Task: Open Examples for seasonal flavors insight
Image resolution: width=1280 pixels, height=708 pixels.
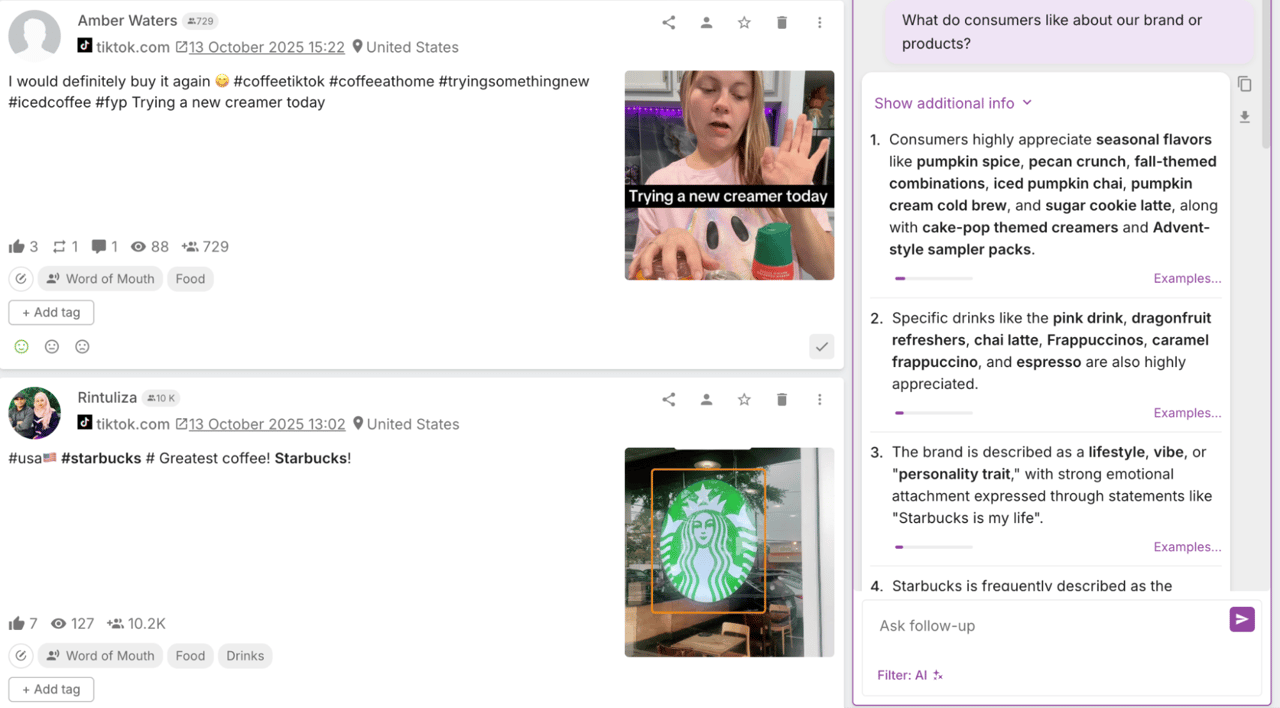Action: 1187,279
